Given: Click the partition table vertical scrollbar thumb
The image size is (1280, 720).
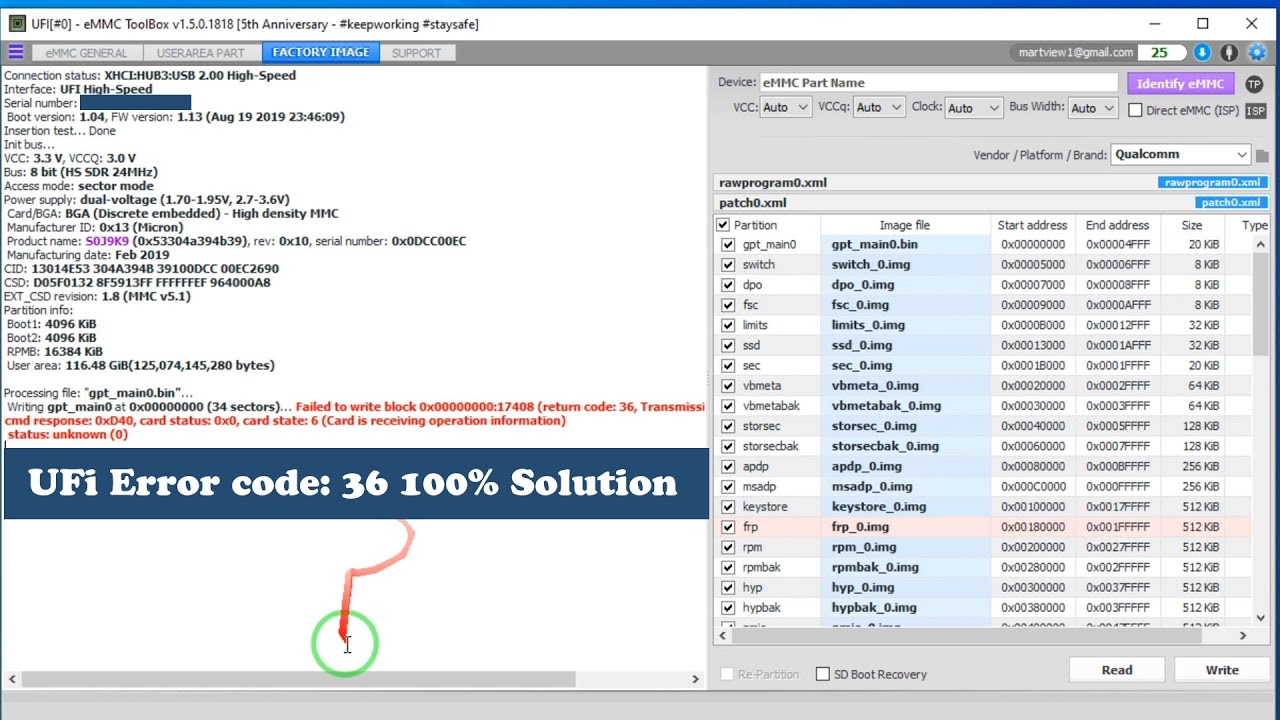Looking at the screenshot, I should [x=1261, y=306].
